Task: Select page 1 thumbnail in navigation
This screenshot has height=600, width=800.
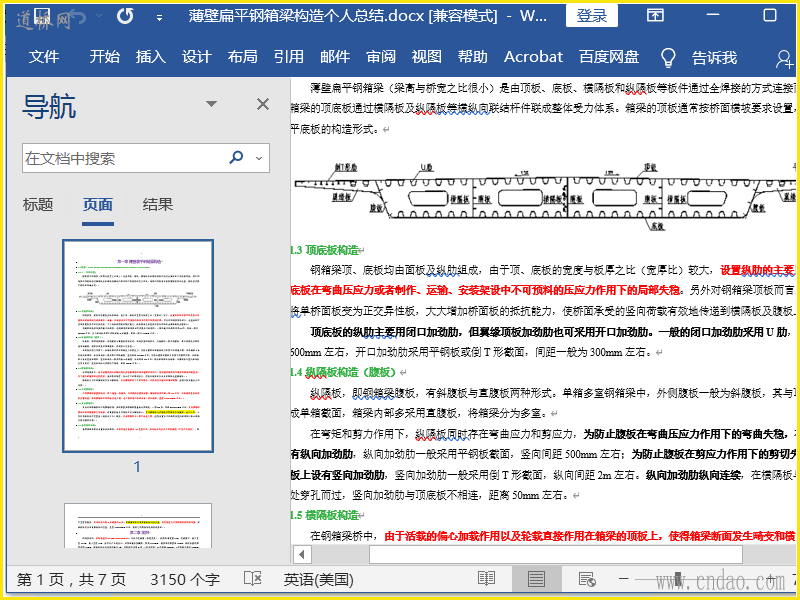Action: (137, 346)
